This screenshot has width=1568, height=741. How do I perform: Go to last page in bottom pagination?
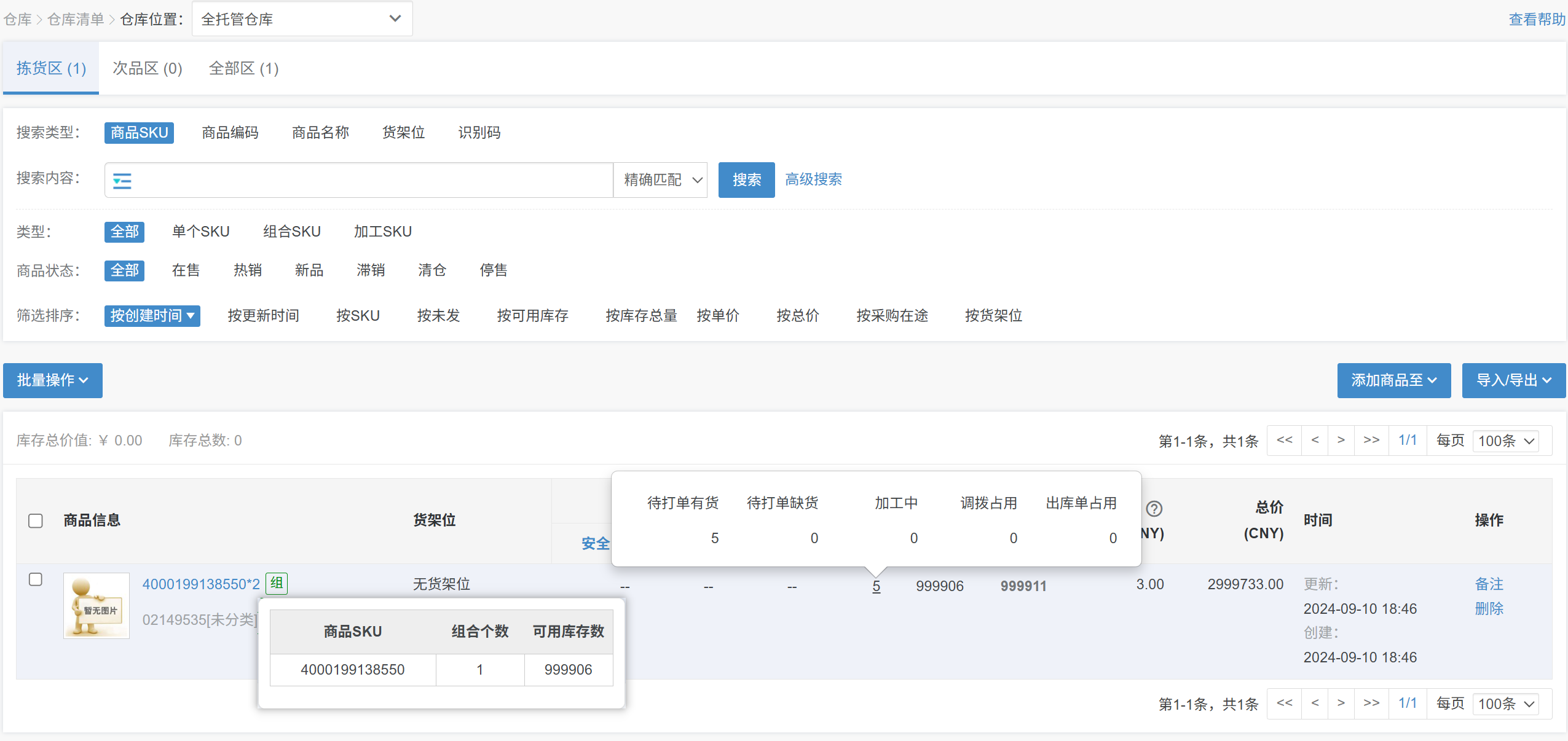pyautogui.click(x=1371, y=704)
